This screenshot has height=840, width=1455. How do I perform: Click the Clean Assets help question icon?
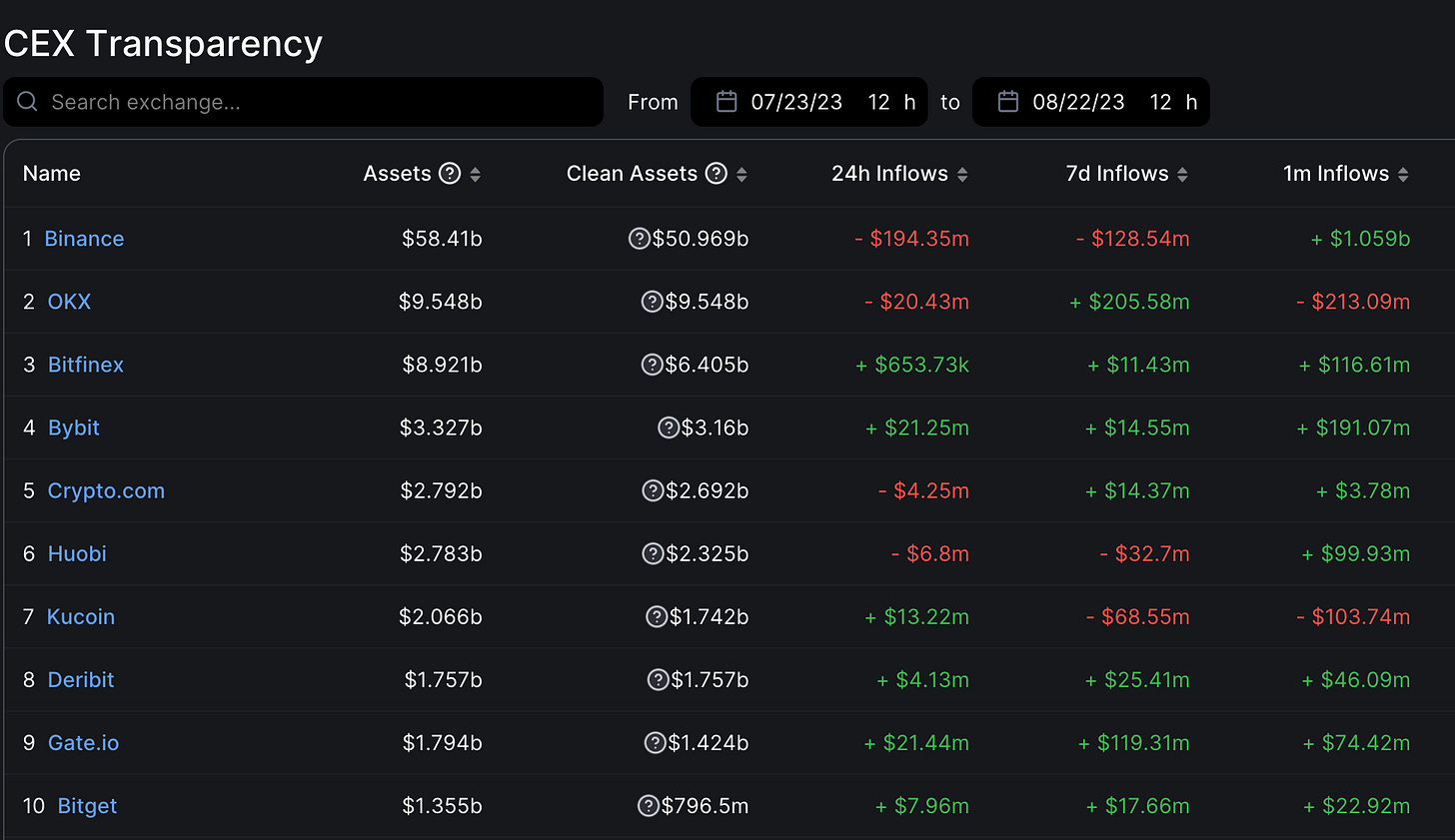(717, 174)
